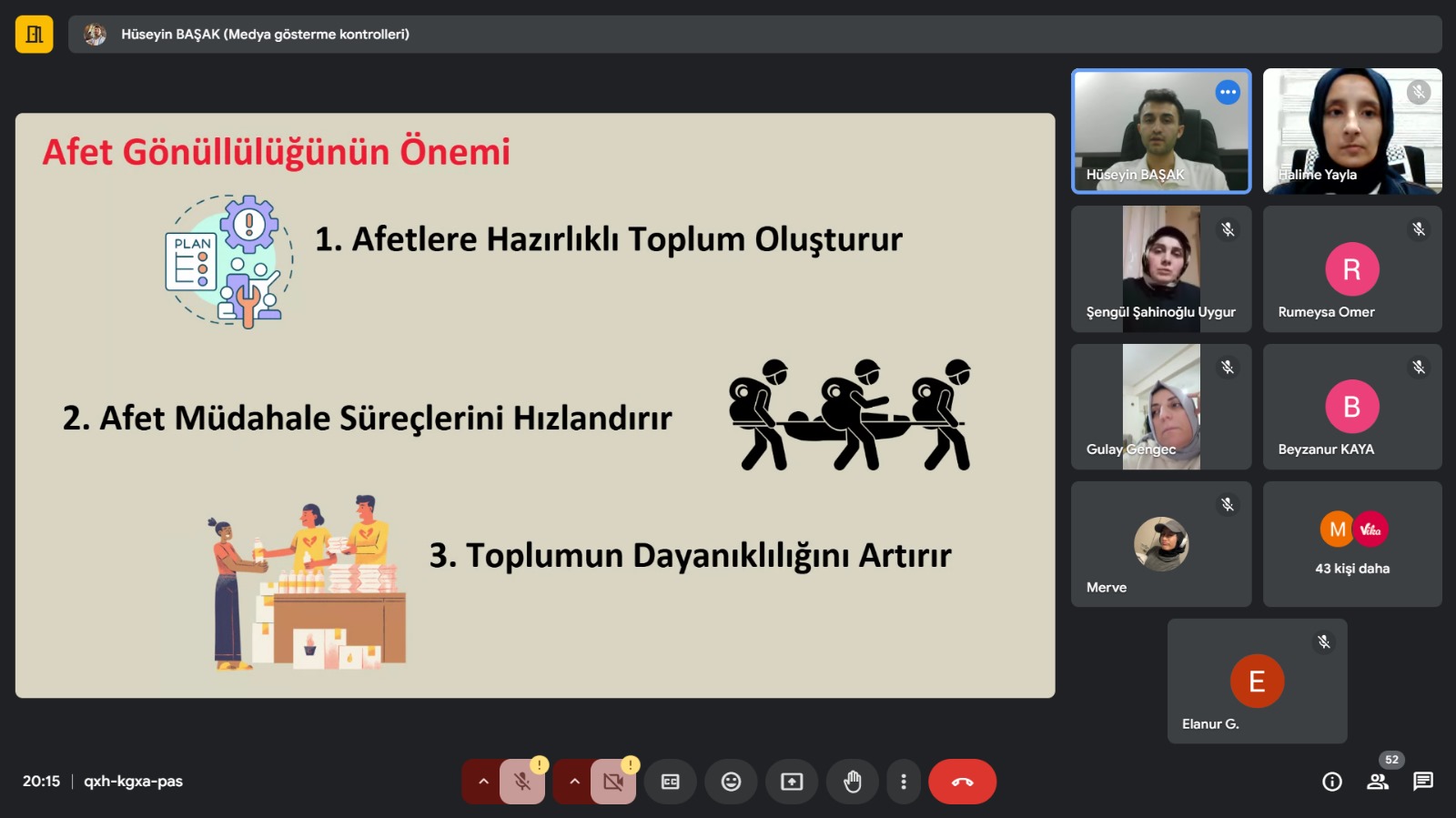Turn on closed captions
This screenshot has width=1456, height=818.
671,782
